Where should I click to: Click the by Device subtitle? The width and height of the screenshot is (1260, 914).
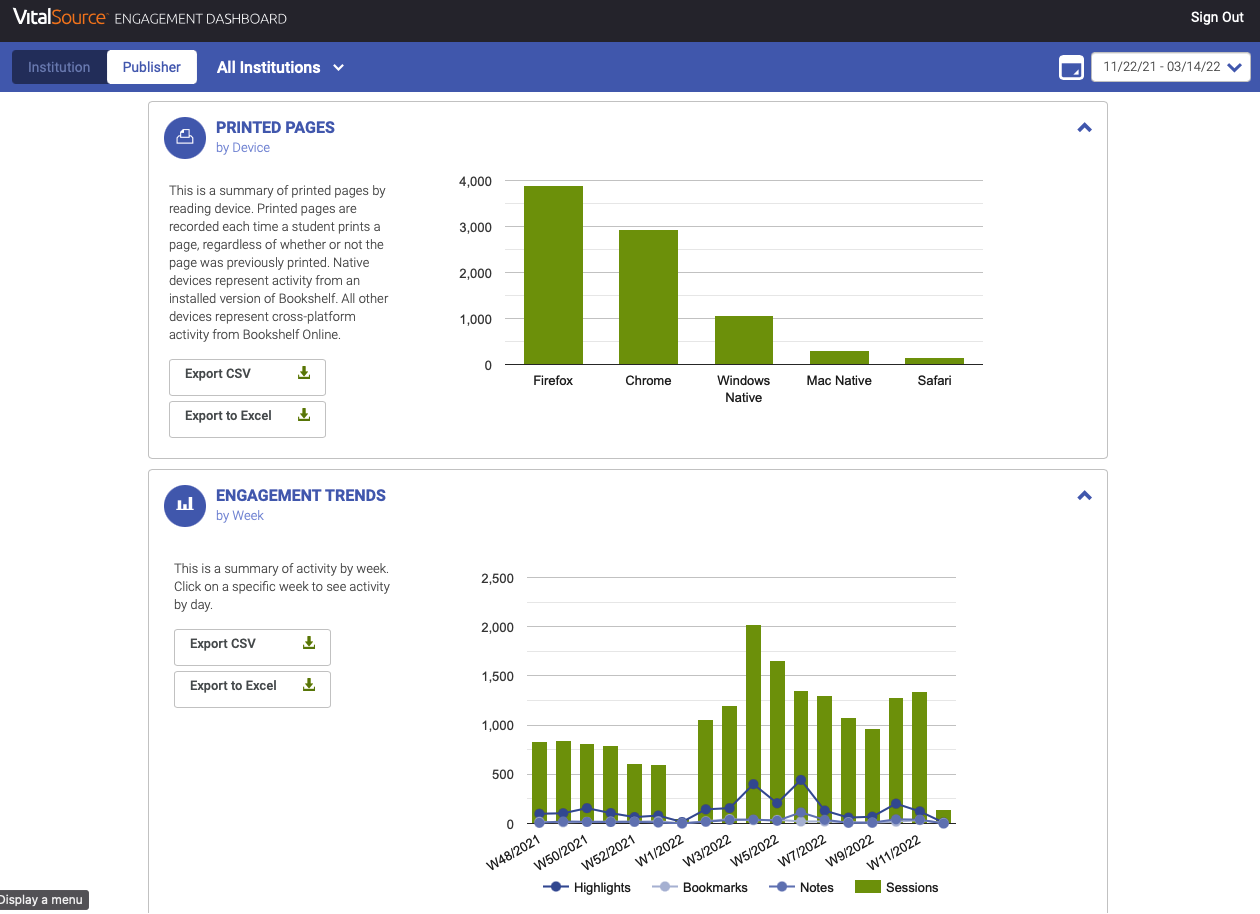[x=243, y=147]
